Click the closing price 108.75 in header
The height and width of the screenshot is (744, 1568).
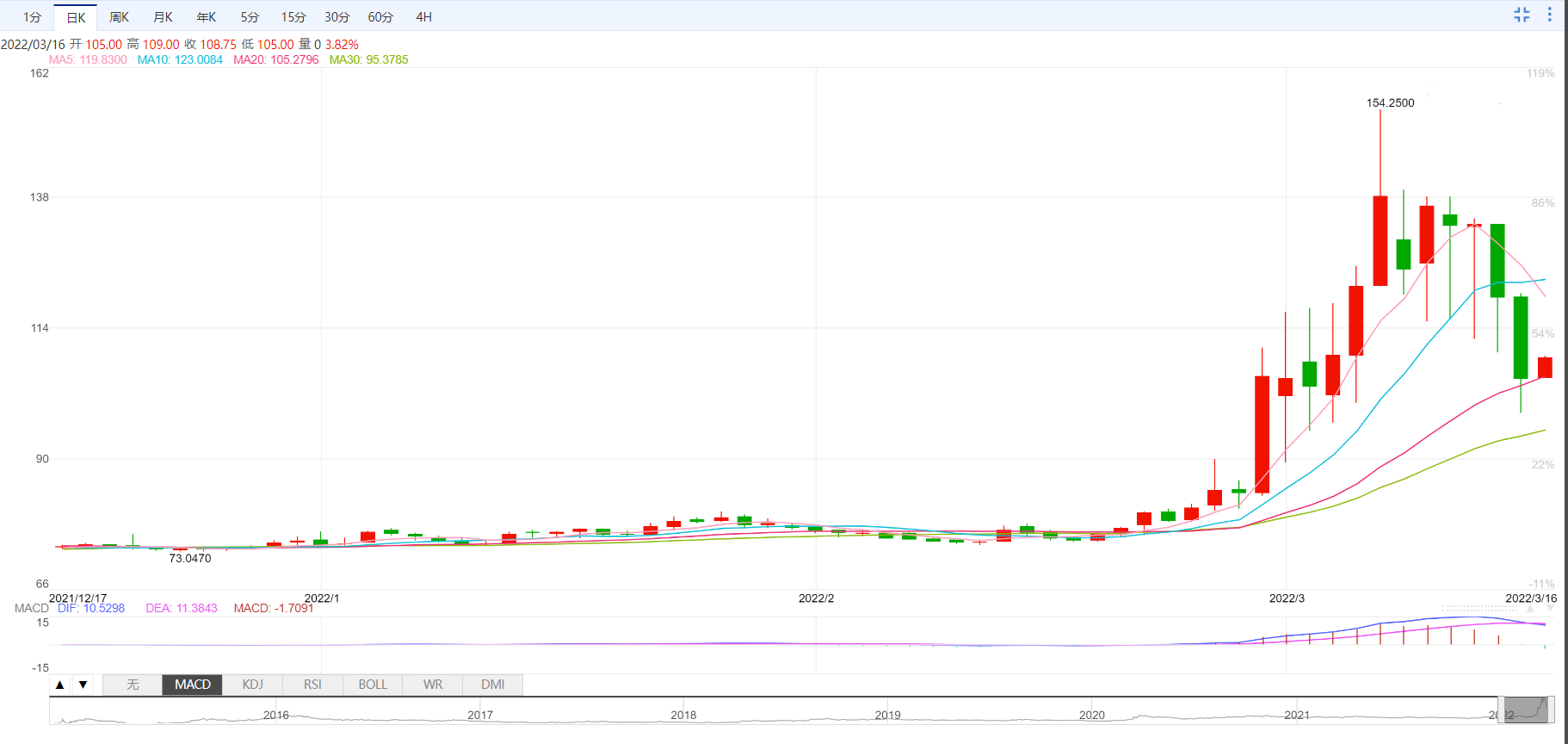coord(219,44)
